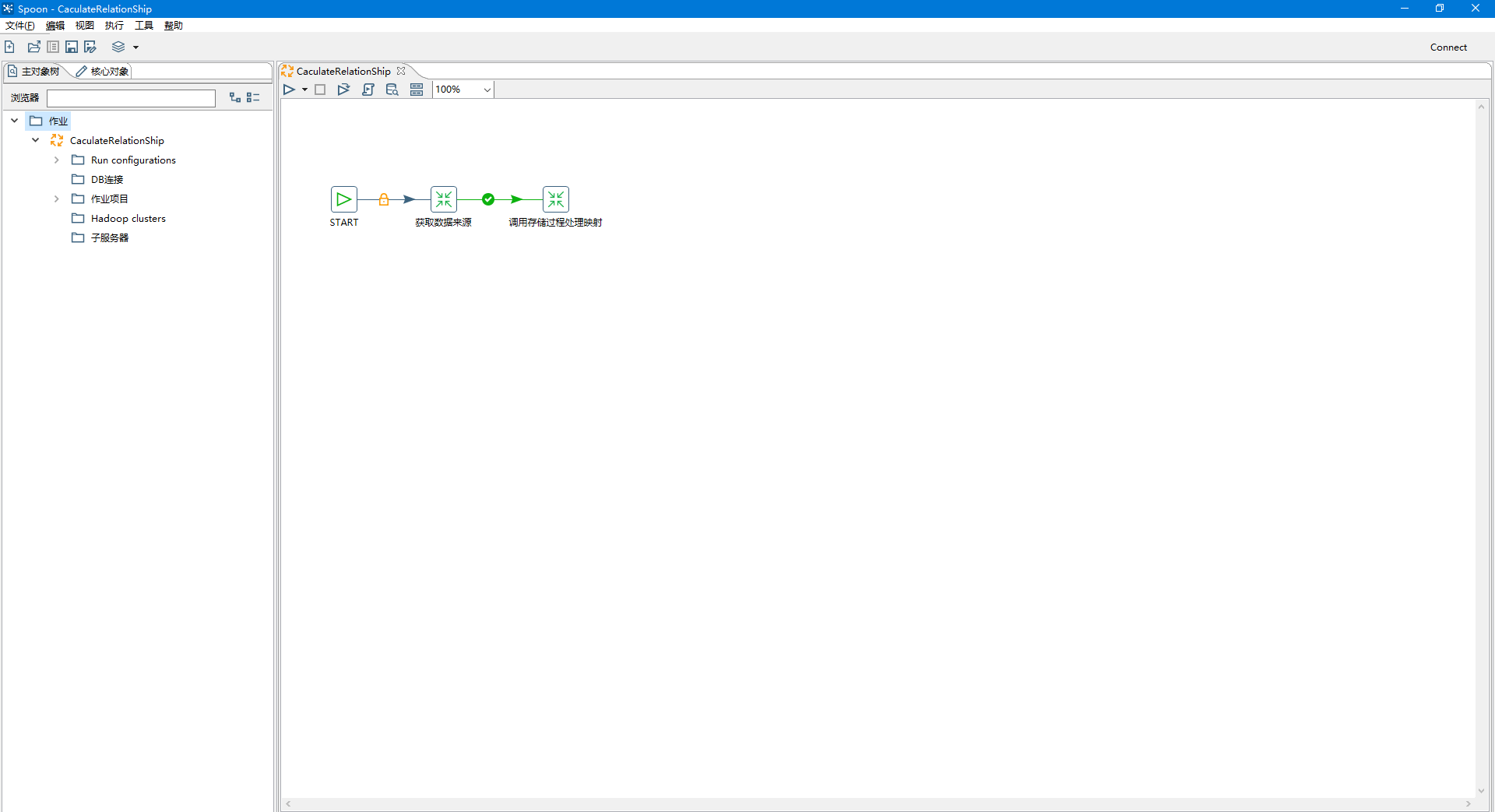Open a file with the toolbar icon
The height and width of the screenshot is (812, 1495).
coord(33,47)
